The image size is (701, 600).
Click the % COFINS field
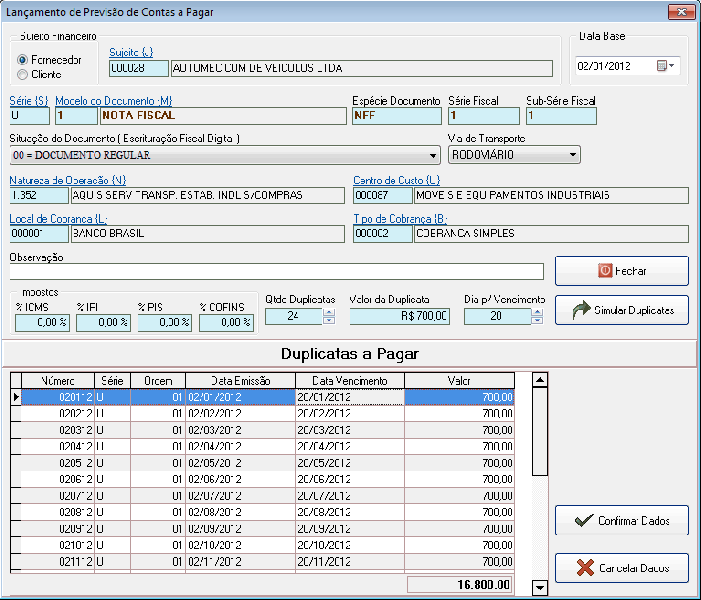pos(226,323)
